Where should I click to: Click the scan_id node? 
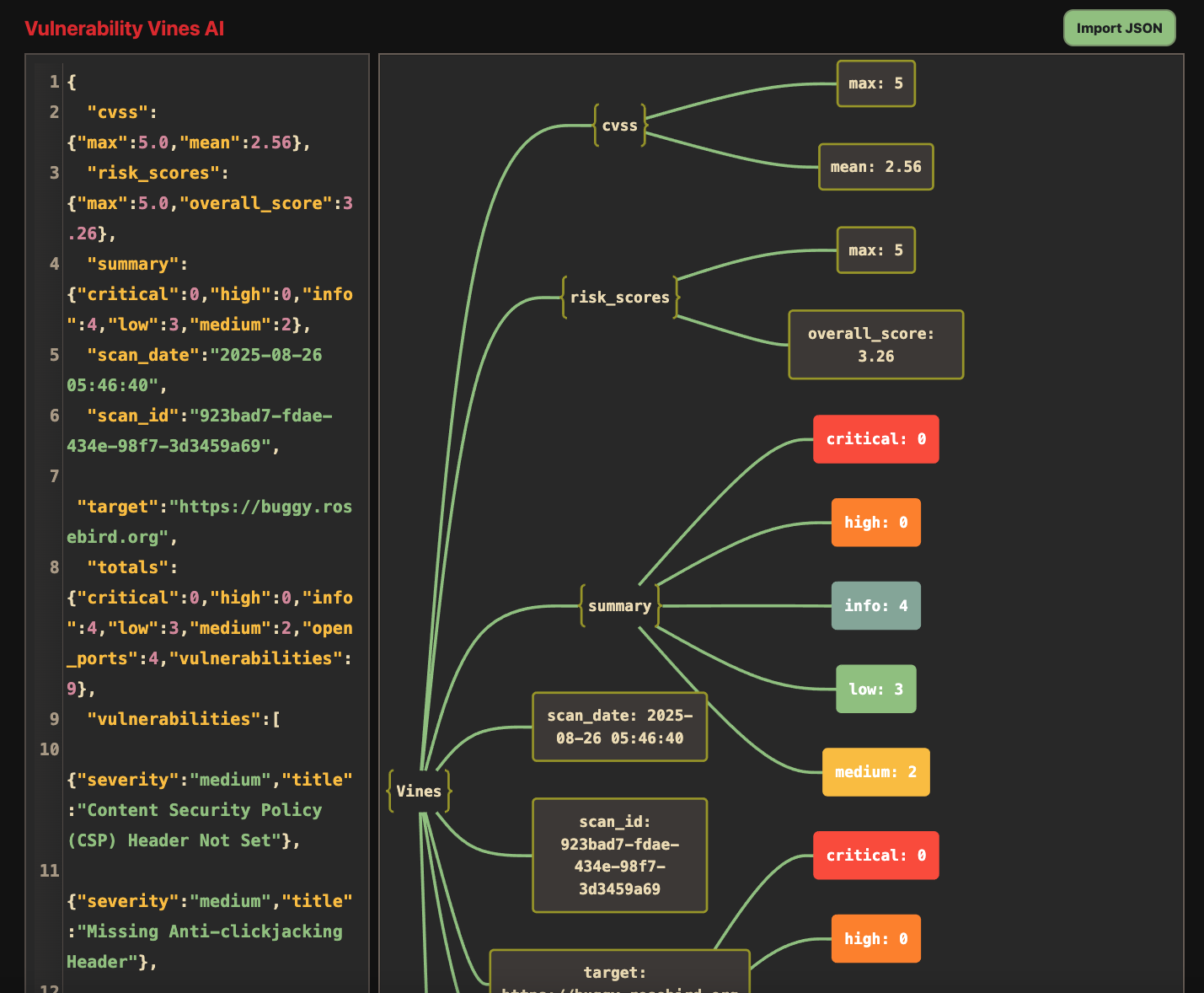click(x=619, y=856)
